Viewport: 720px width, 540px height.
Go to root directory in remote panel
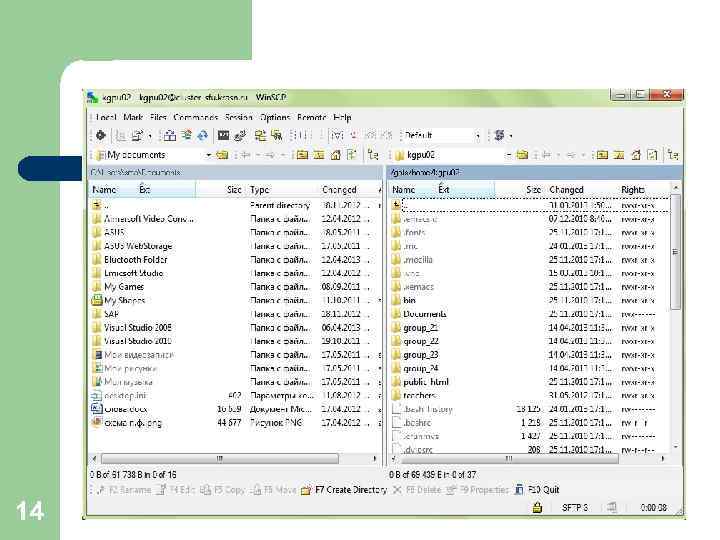(x=619, y=155)
